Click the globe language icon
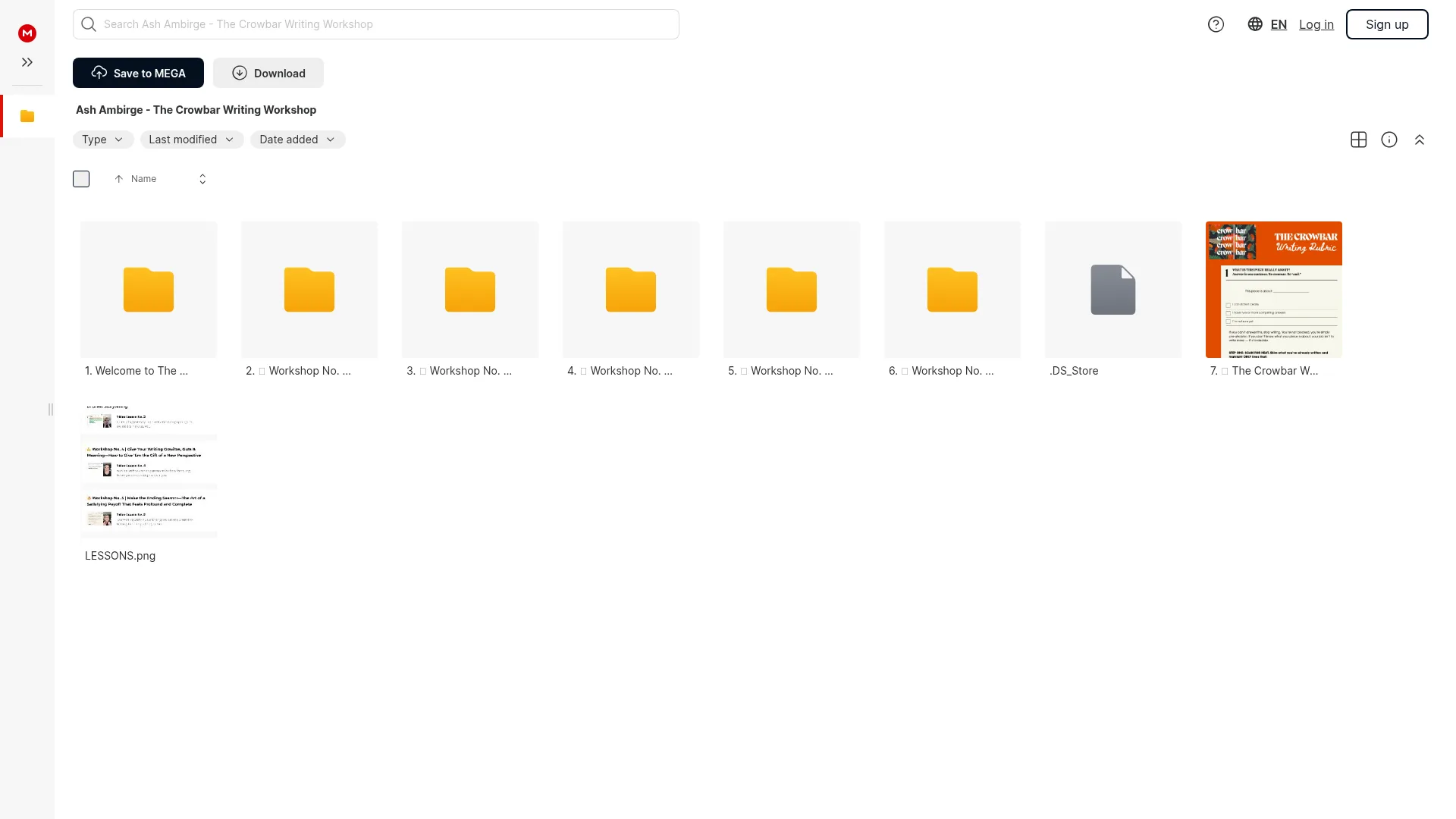1456x819 pixels. [1255, 24]
